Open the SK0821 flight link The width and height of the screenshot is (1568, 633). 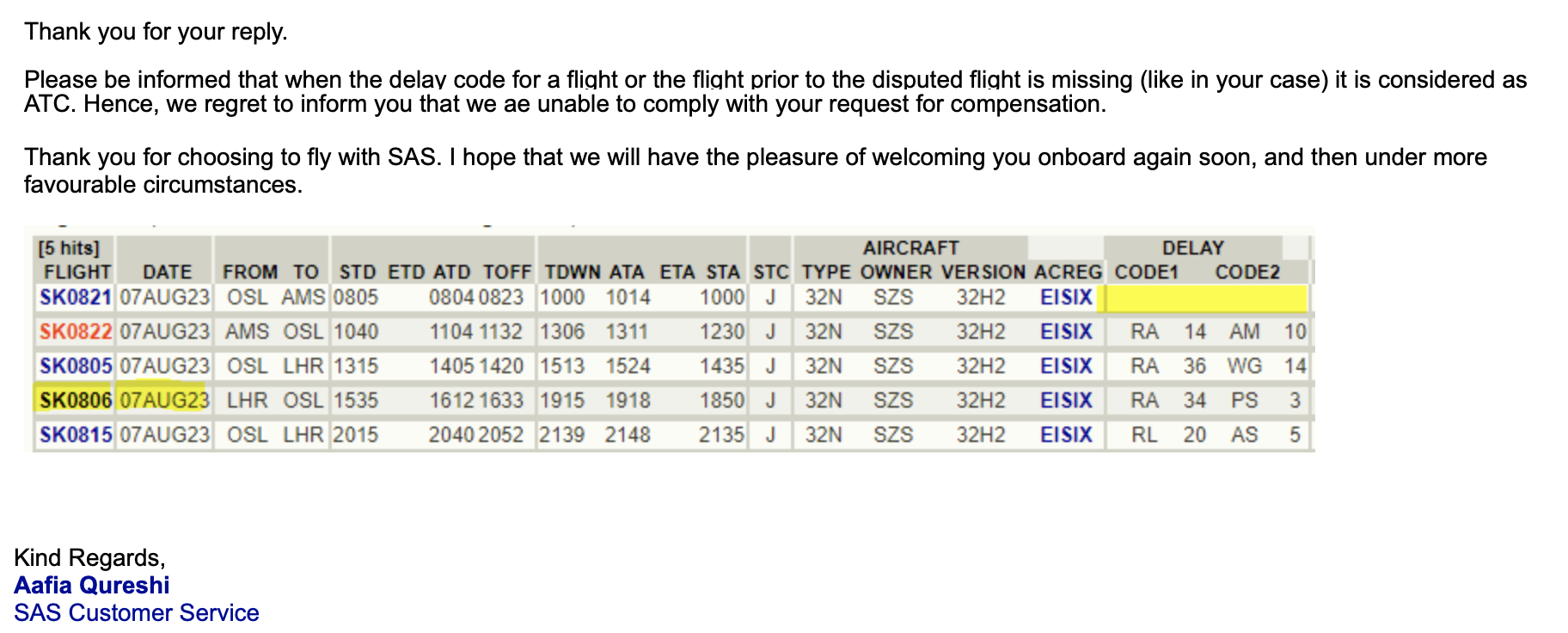76,298
